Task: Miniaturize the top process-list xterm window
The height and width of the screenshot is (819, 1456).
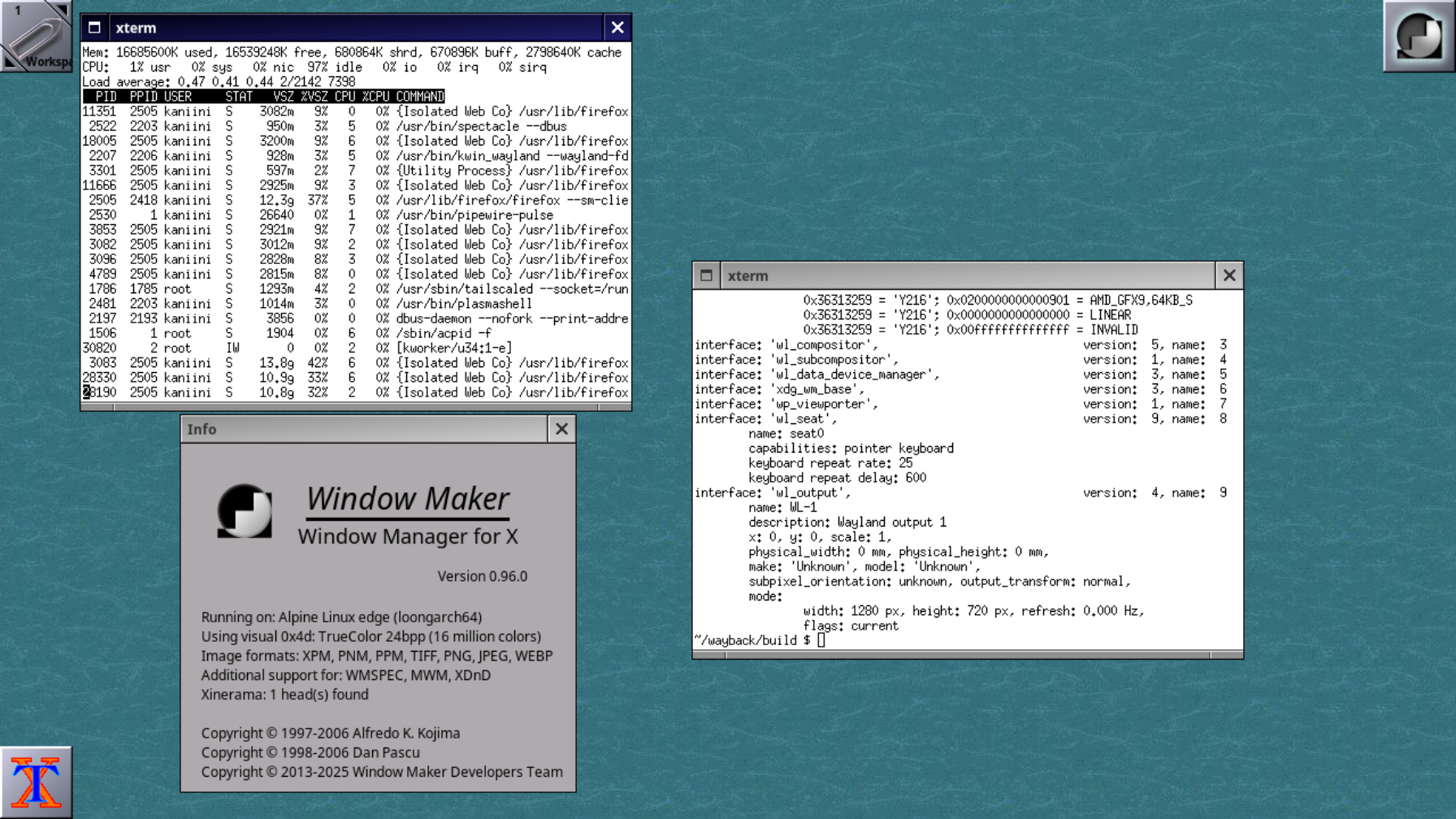Action: (94, 28)
